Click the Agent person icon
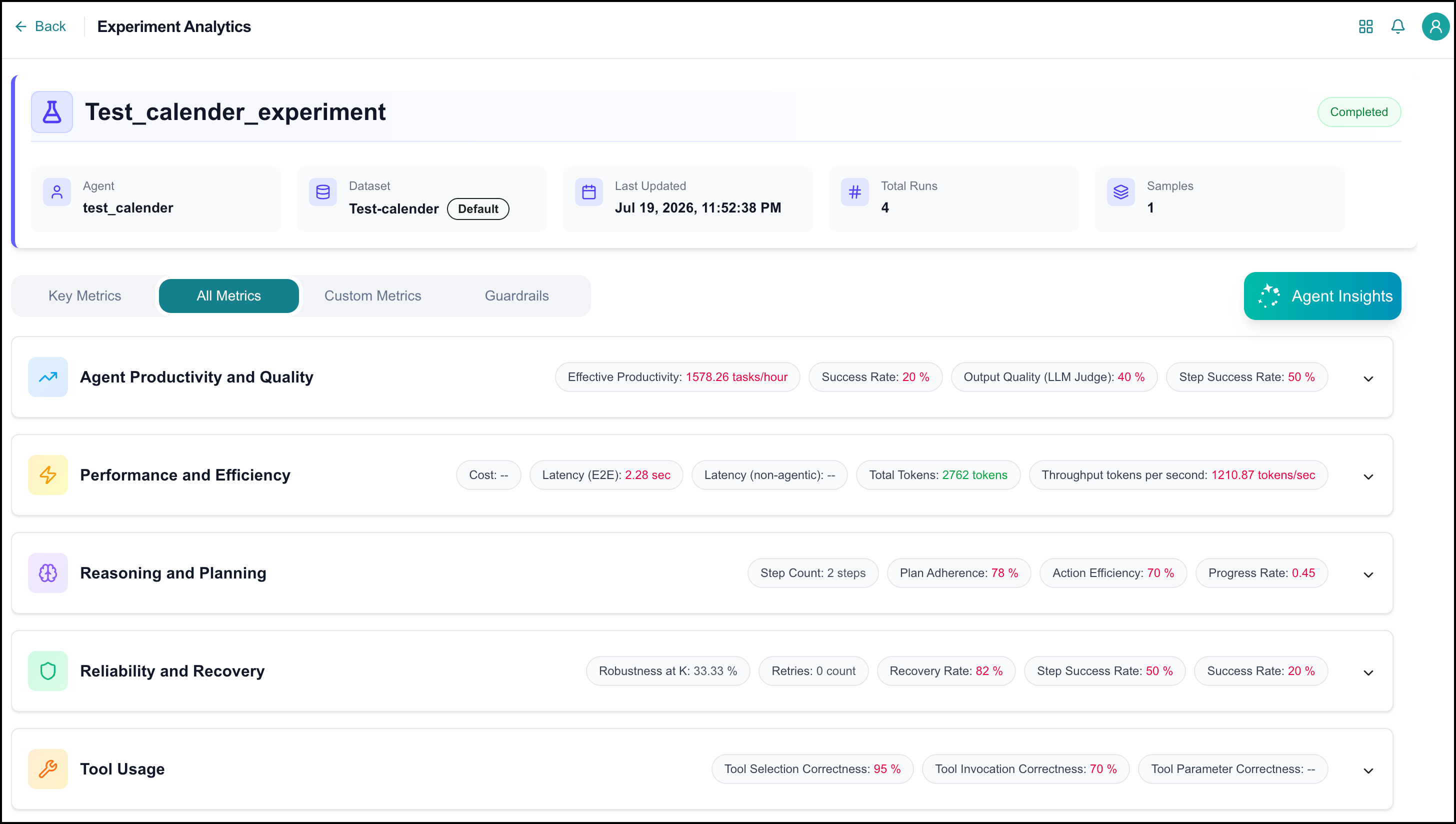 (57, 192)
